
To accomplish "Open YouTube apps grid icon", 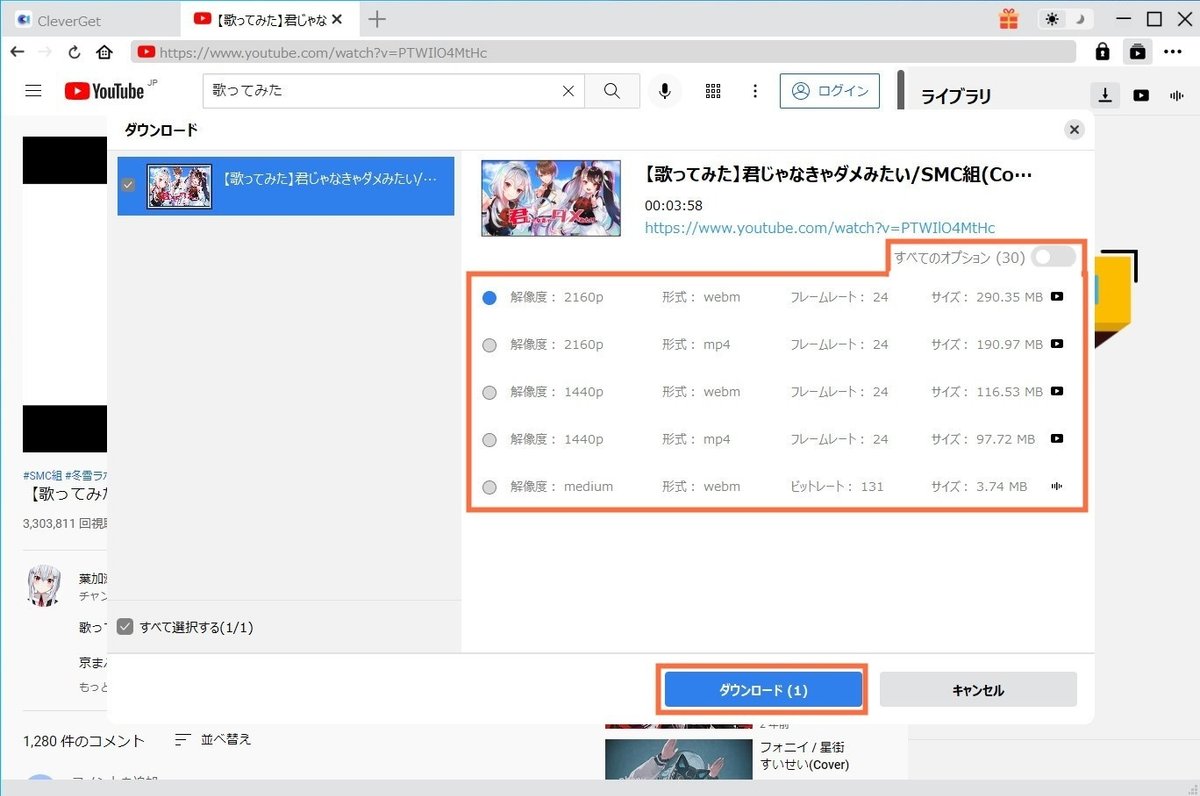I will pyautogui.click(x=713, y=91).
